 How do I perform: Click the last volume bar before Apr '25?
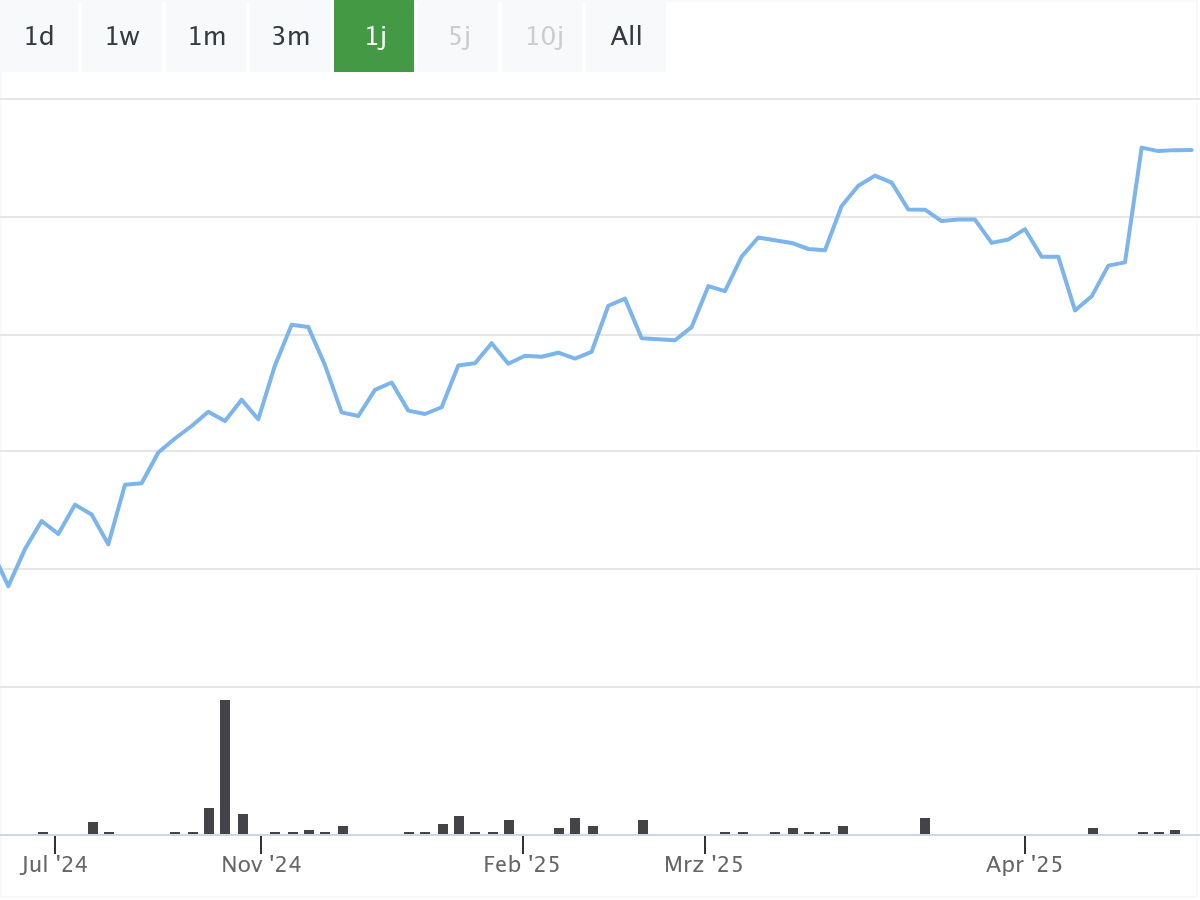tap(925, 825)
